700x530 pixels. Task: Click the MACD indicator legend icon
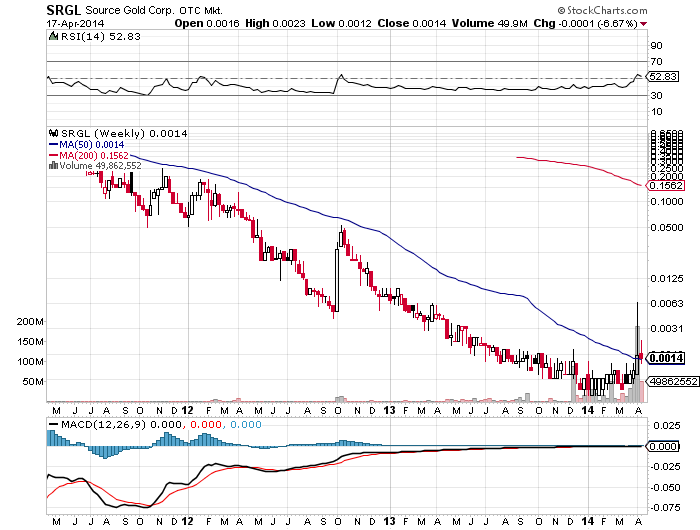tap(53, 425)
